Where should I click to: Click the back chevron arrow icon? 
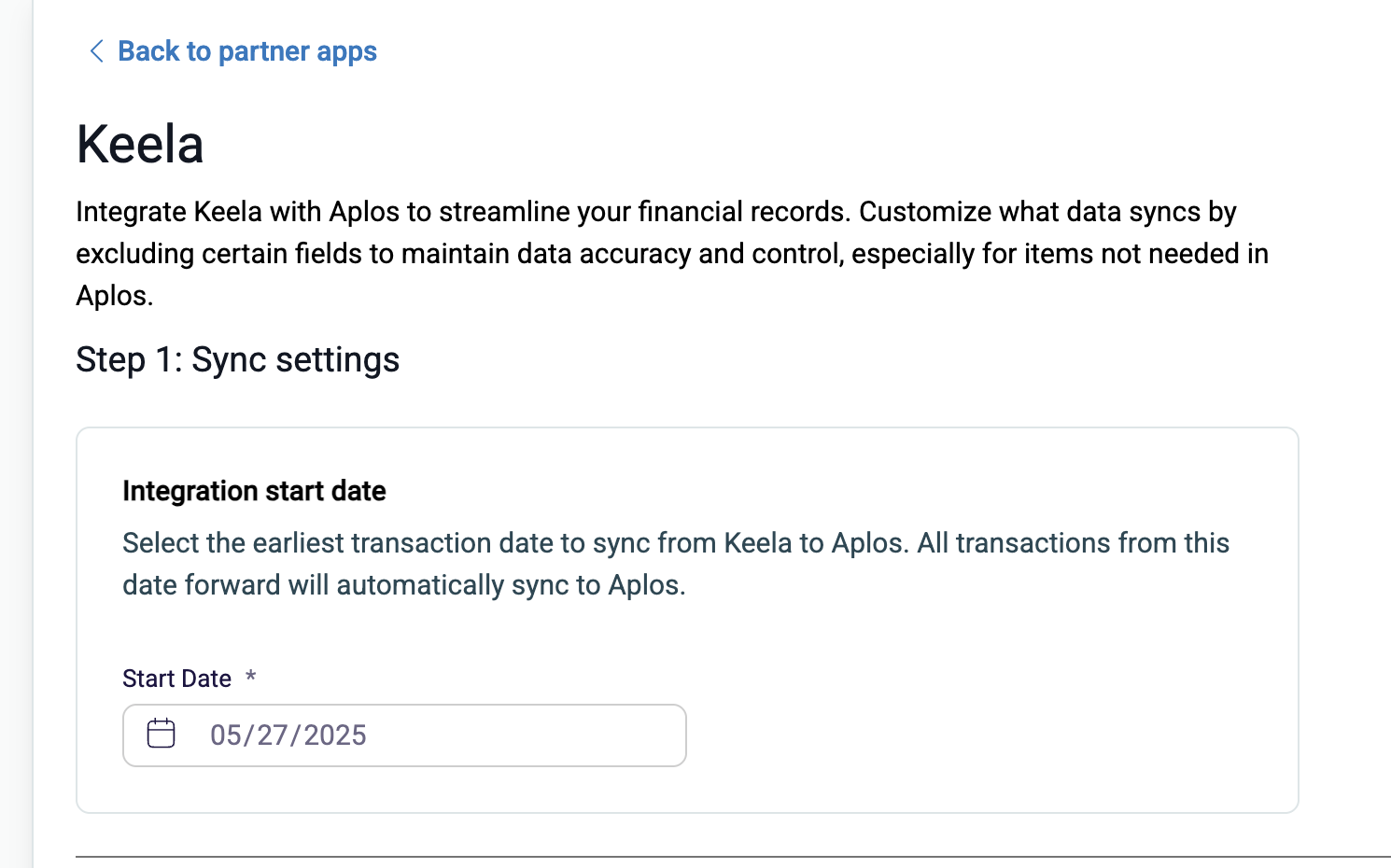tap(95, 51)
